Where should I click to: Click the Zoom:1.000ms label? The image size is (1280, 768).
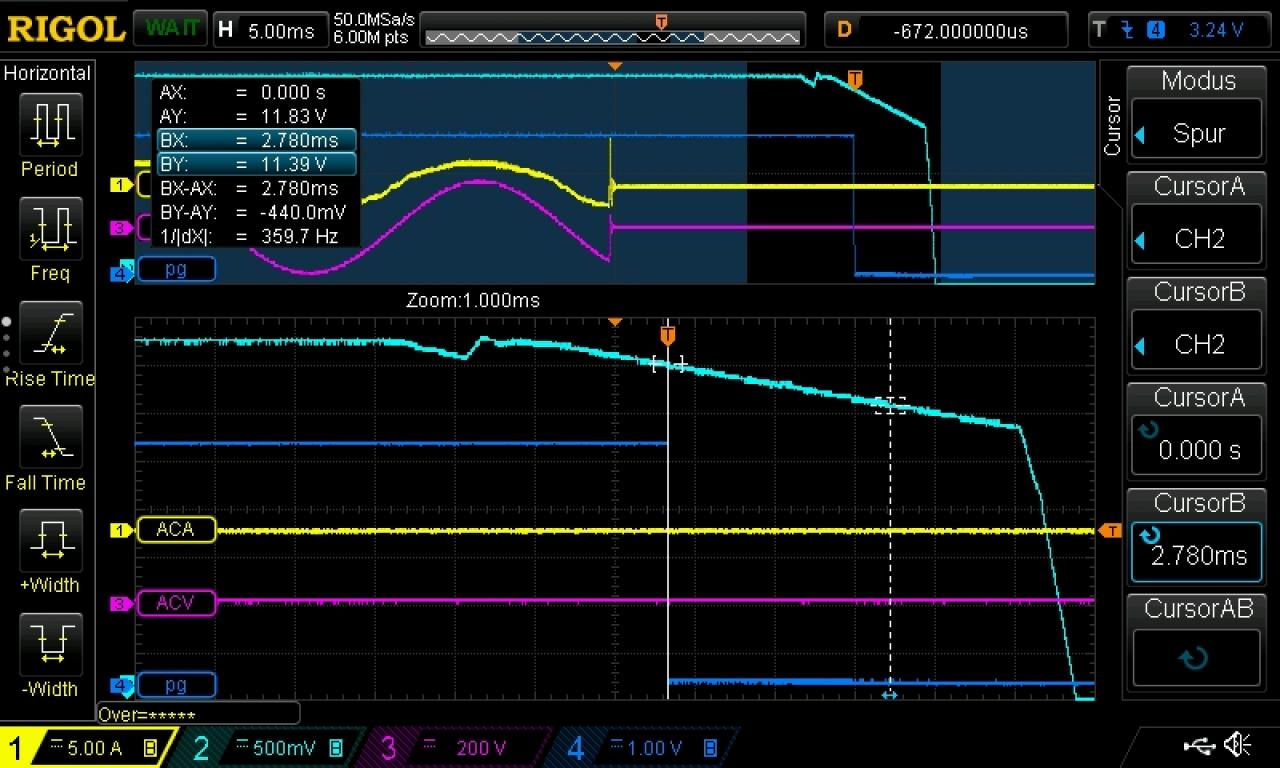point(473,300)
